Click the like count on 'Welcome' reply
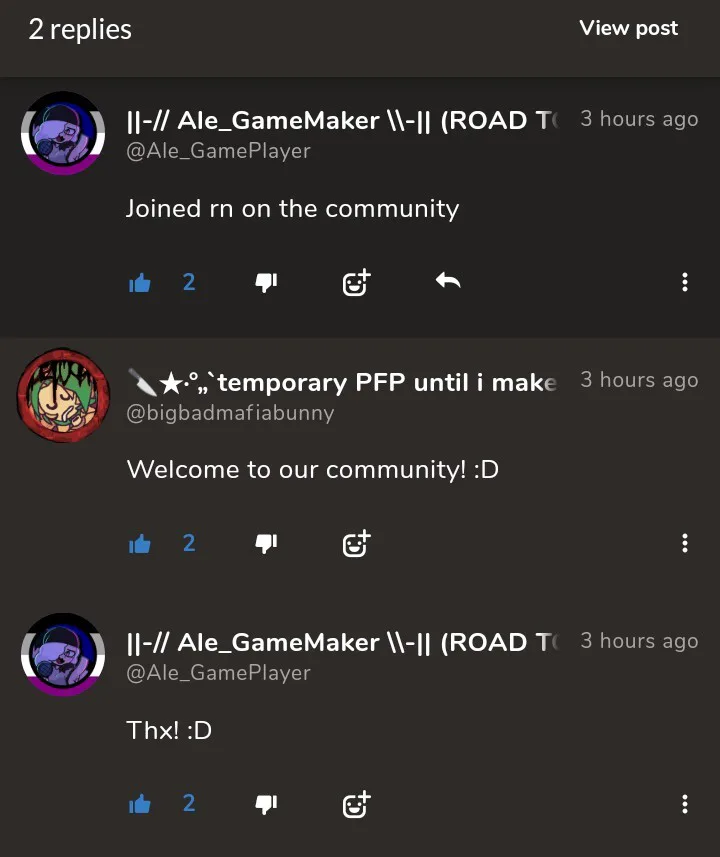 point(189,543)
